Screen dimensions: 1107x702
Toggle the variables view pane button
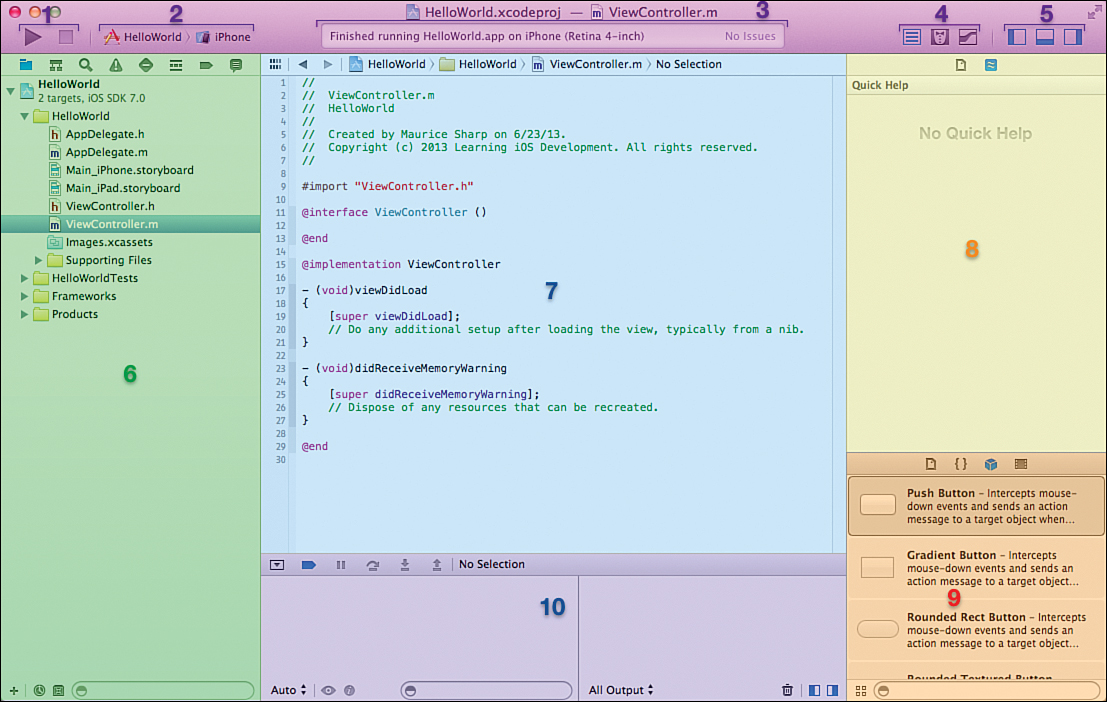tap(814, 690)
